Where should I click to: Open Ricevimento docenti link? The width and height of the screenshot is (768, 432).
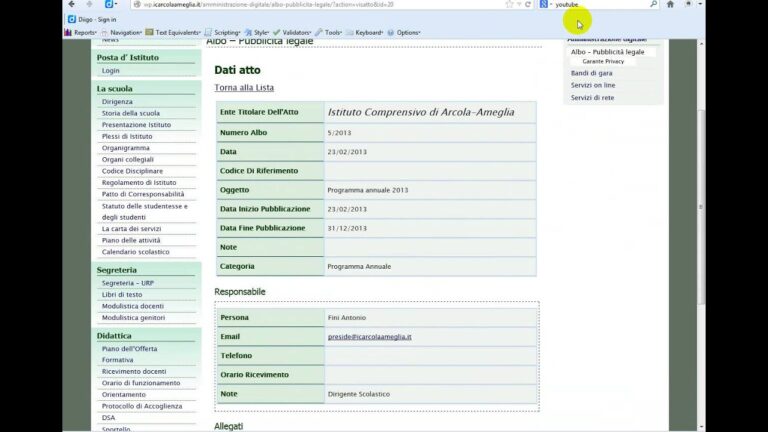(134, 372)
